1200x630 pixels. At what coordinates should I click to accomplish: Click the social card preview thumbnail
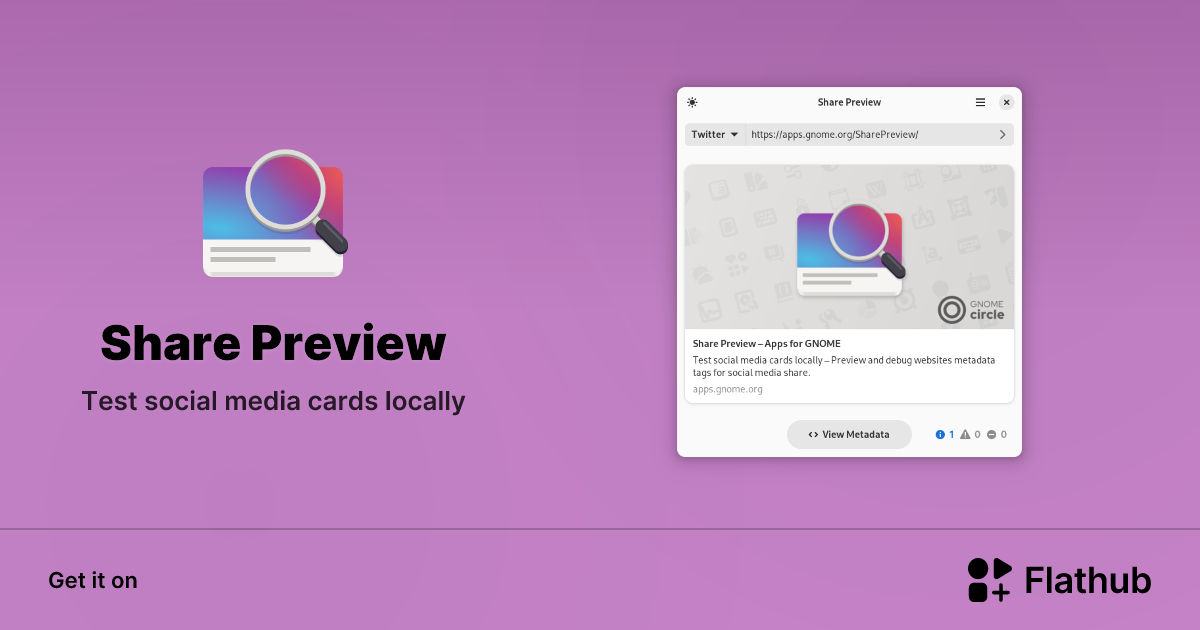[849, 245]
